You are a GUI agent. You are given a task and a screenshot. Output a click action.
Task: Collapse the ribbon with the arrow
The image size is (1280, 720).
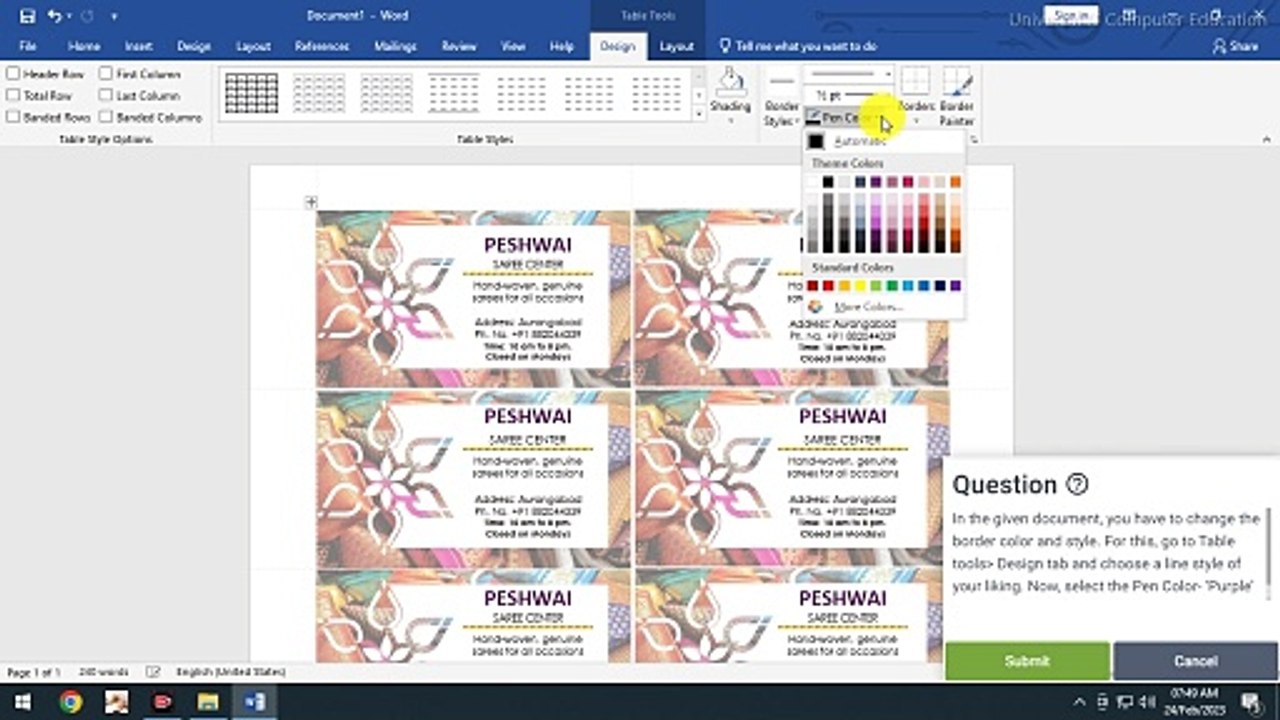(x=1267, y=140)
